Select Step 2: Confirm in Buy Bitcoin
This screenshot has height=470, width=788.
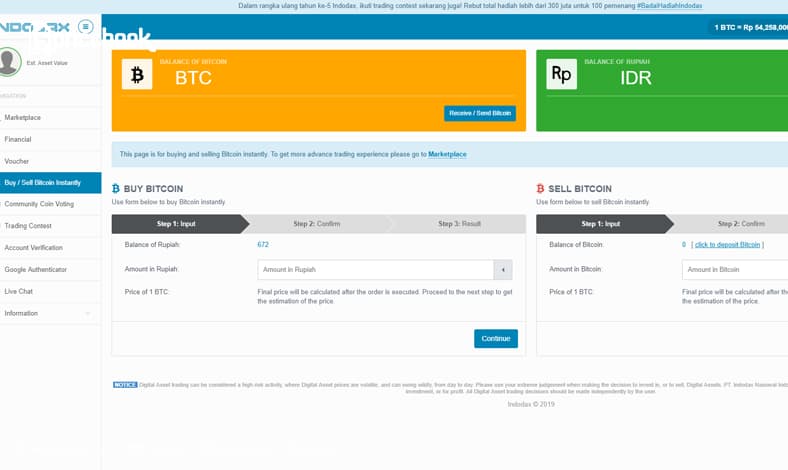(317, 224)
